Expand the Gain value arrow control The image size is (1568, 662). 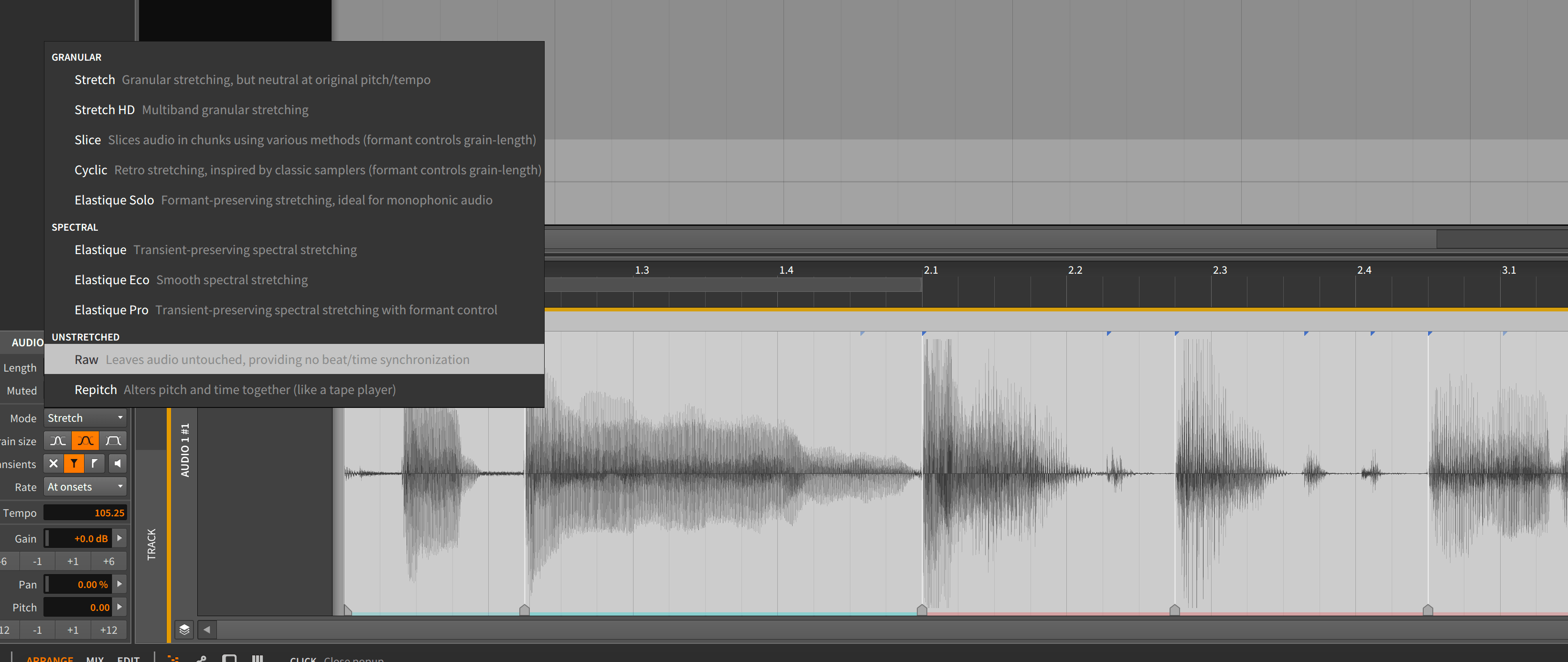(x=120, y=538)
